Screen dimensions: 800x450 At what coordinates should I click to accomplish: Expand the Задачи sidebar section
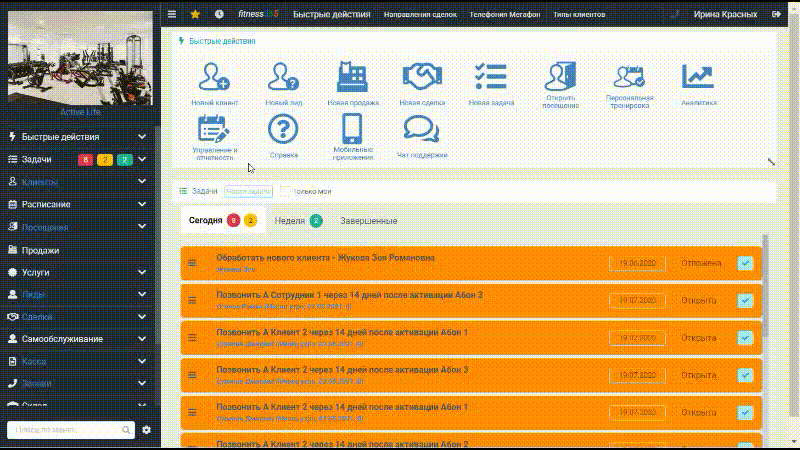click(142, 159)
